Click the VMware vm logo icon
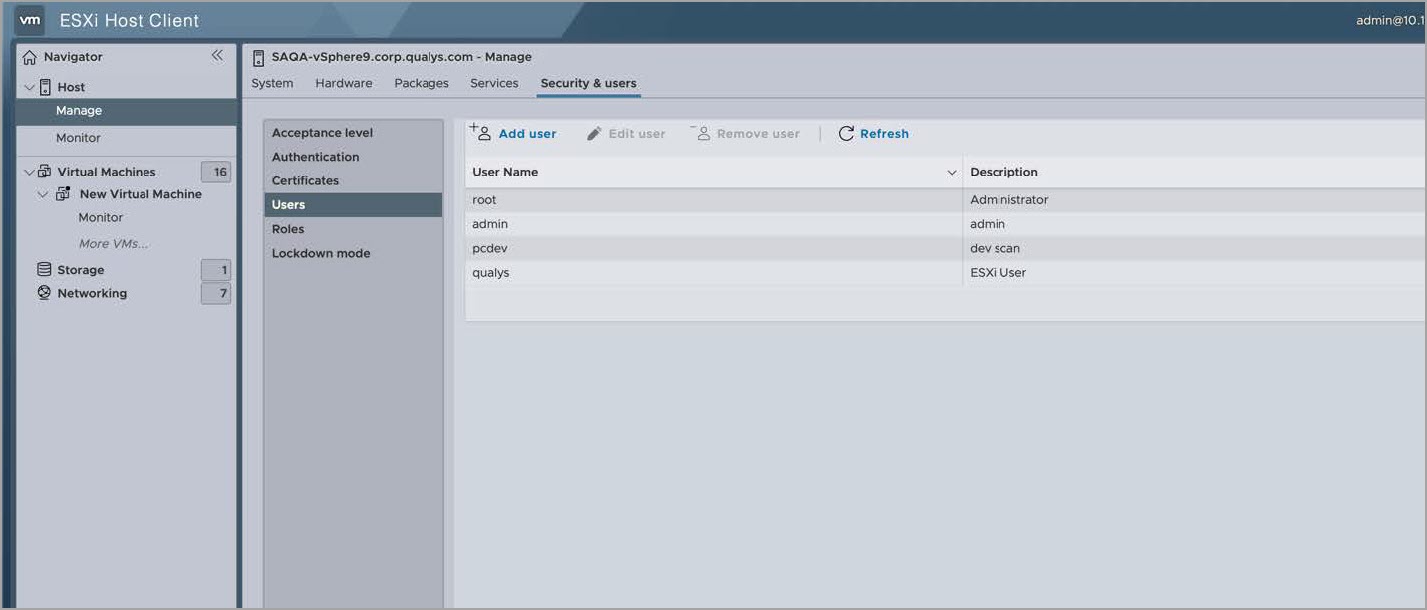This screenshot has width=1427, height=610. pyautogui.click(x=30, y=20)
